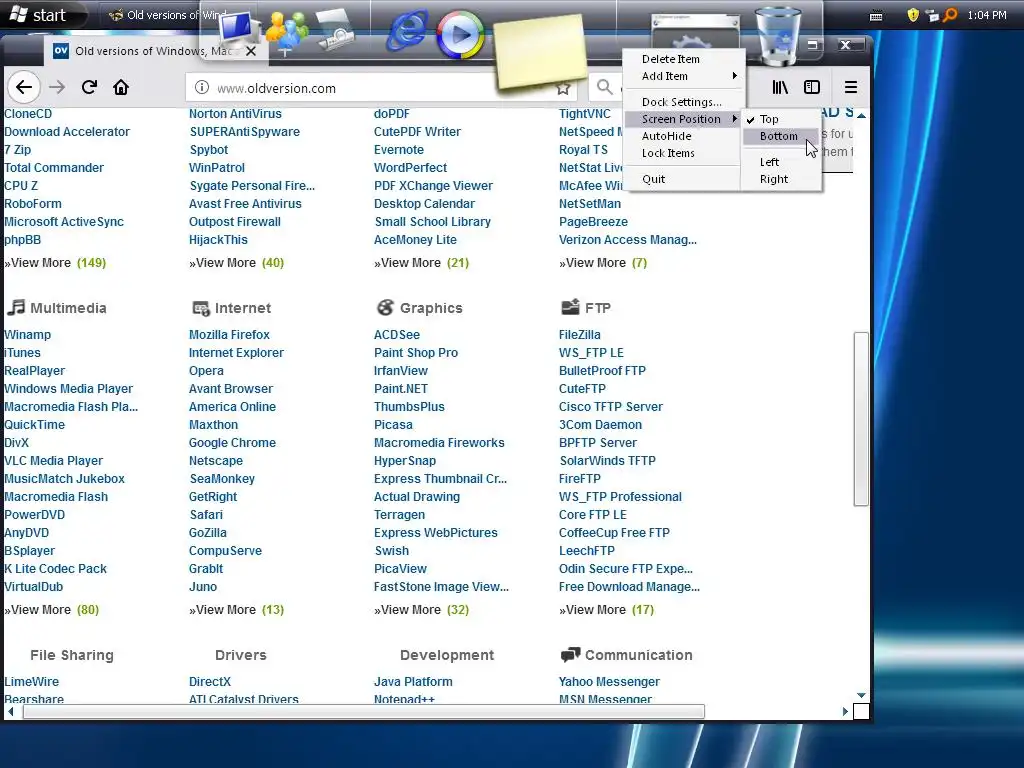Toggle the Firefox sidebar icon

click(x=812, y=88)
